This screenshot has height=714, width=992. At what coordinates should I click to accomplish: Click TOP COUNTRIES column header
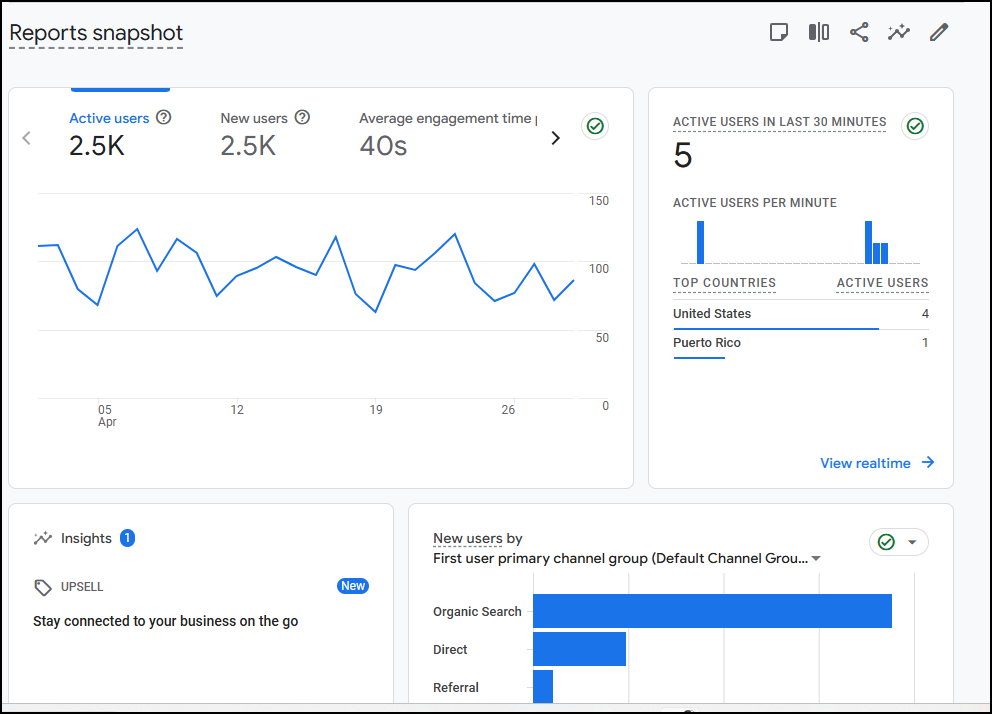724,283
